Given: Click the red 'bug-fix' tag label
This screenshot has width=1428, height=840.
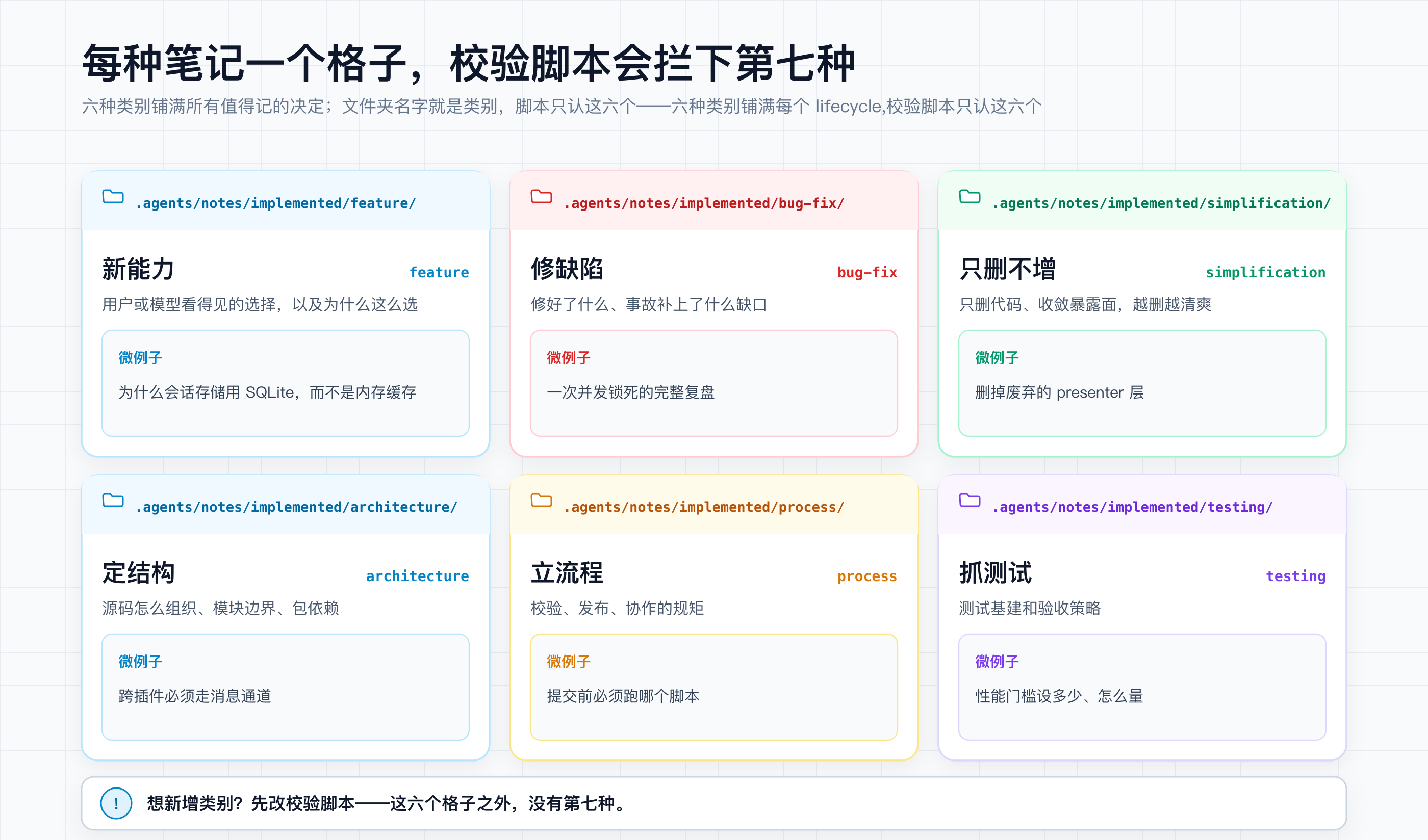Looking at the screenshot, I should pyautogui.click(x=867, y=273).
